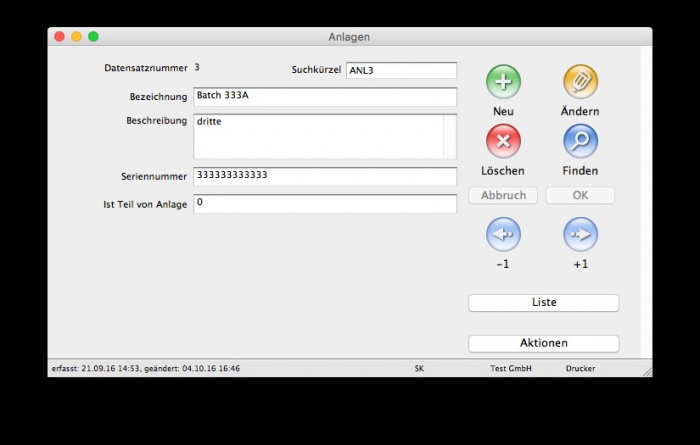The image size is (700, 445).
Task: Open the Aktionen button
Action: tap(543, 343)
